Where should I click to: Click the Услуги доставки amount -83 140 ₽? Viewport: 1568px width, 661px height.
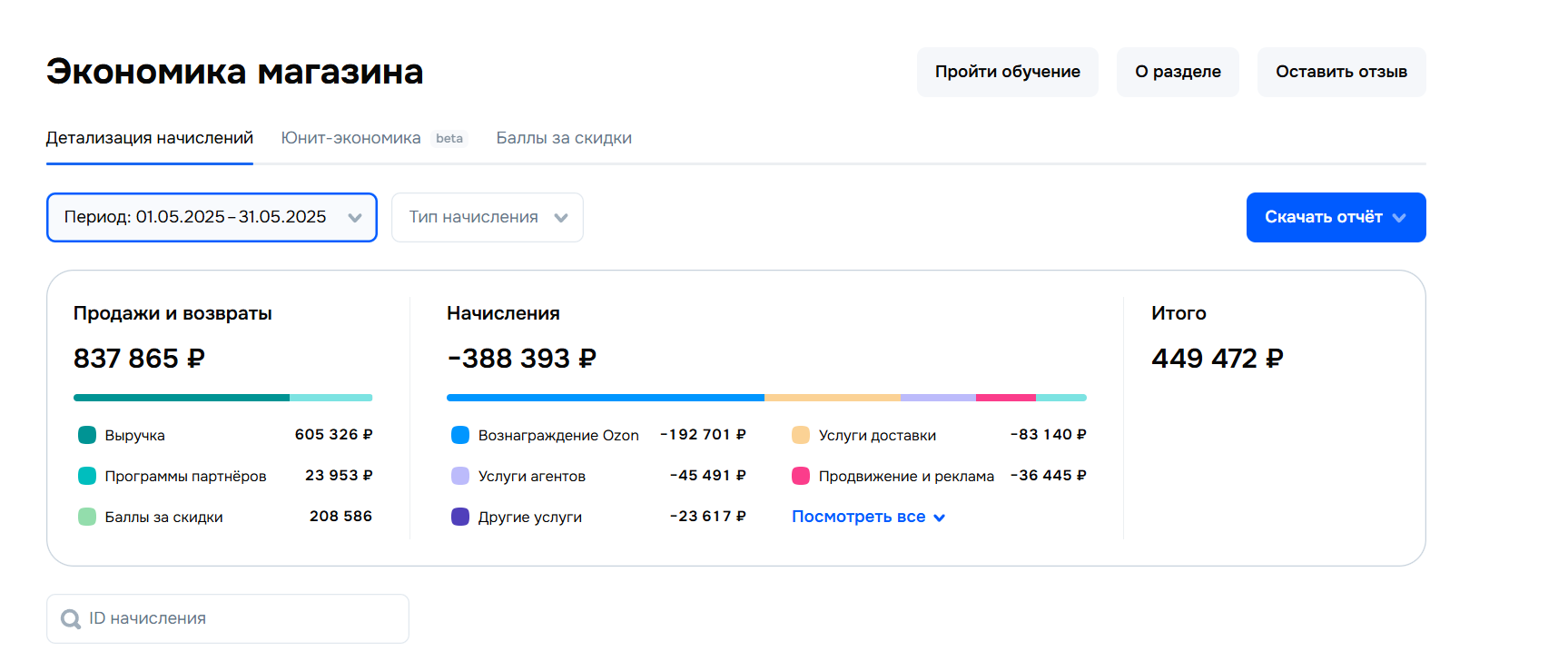(1049, 435)
